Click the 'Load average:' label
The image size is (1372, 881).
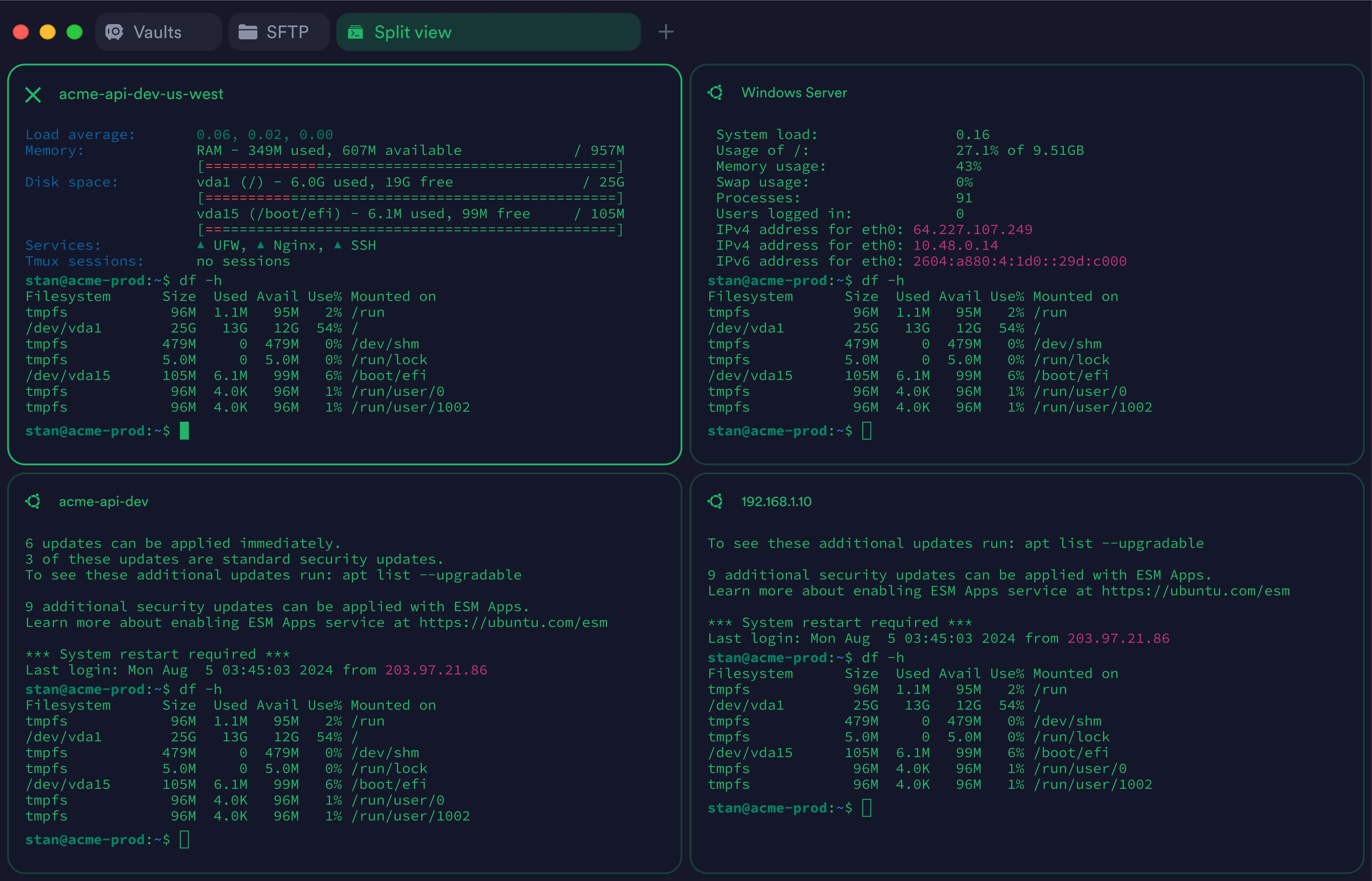(81, 135)
